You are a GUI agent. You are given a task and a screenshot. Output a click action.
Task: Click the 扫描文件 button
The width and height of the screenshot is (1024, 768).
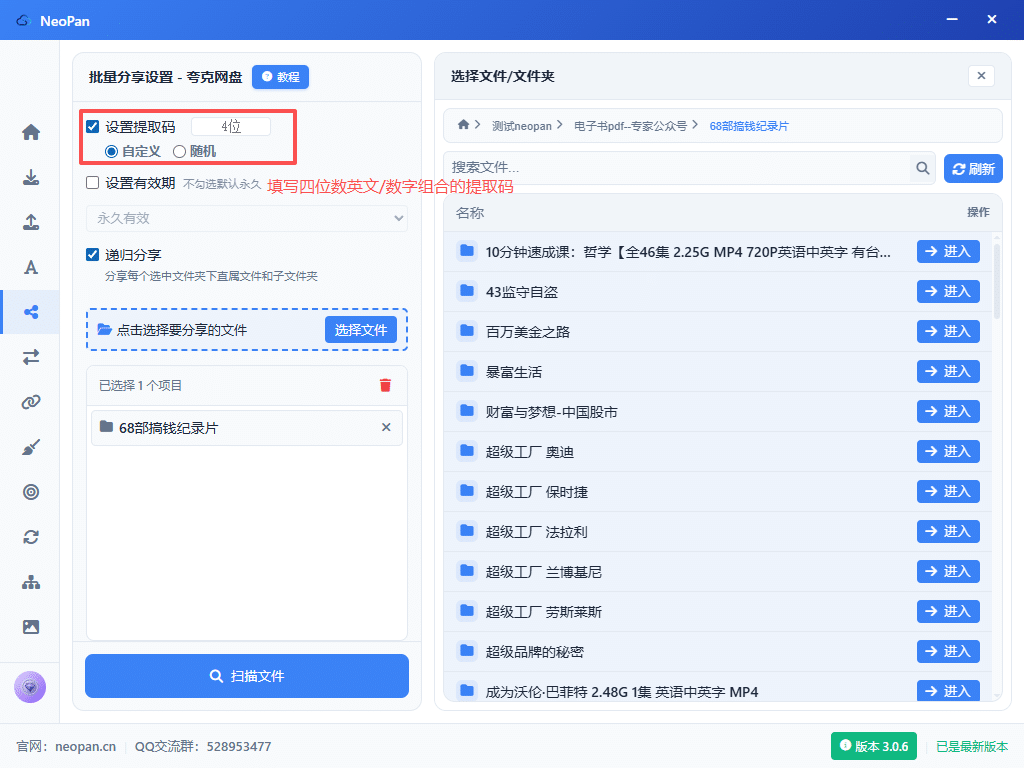coord(247,676)
